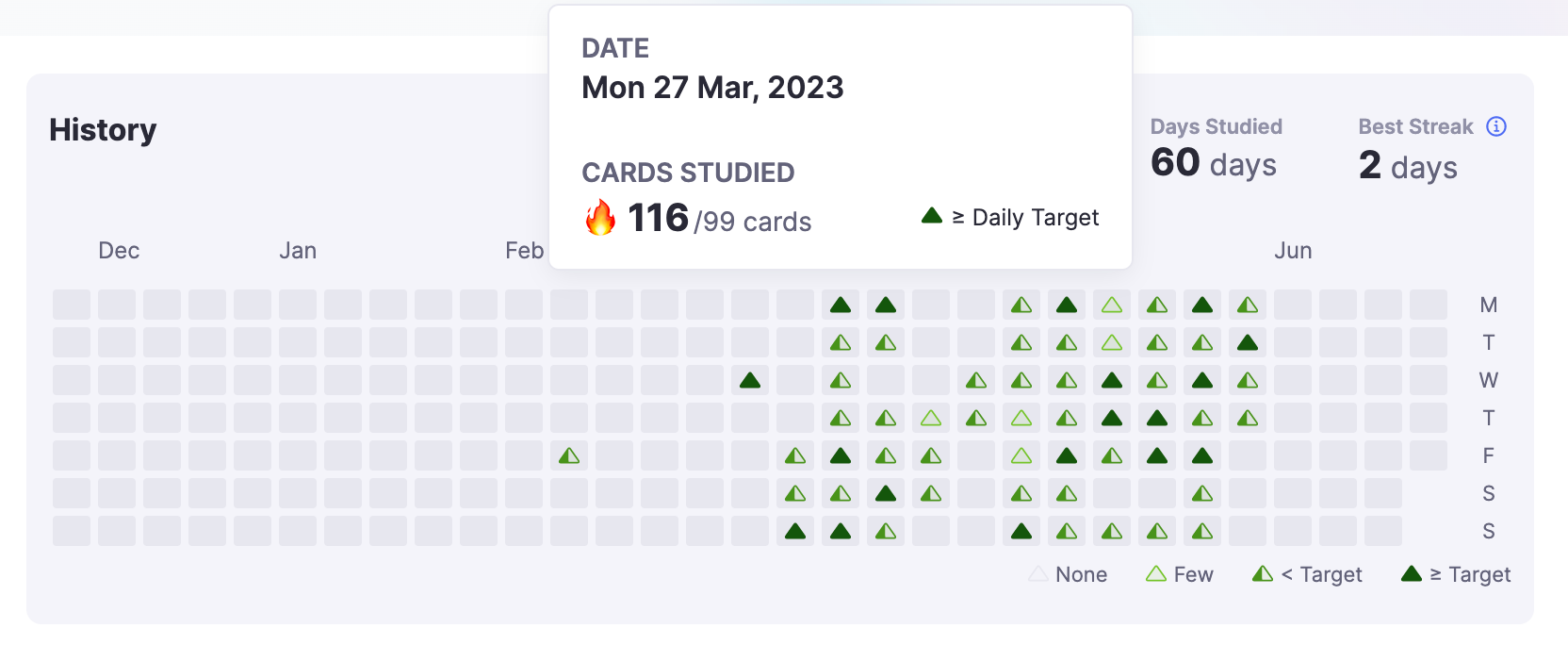This screenshot has width=1568, height=645.
Task: Click the Days Studied 60 days stat
Action: [1214, 163]
